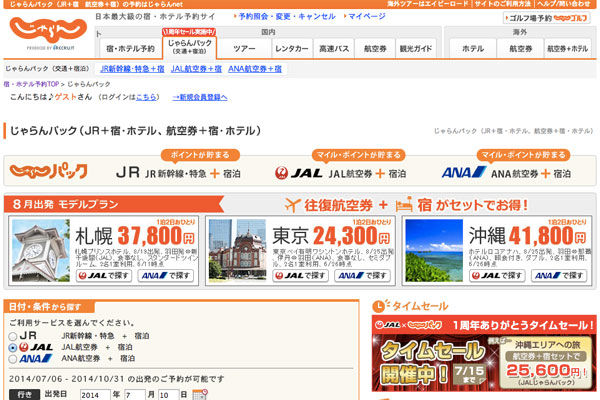Open the 観光ガイド tab

(x=416, y=49)
